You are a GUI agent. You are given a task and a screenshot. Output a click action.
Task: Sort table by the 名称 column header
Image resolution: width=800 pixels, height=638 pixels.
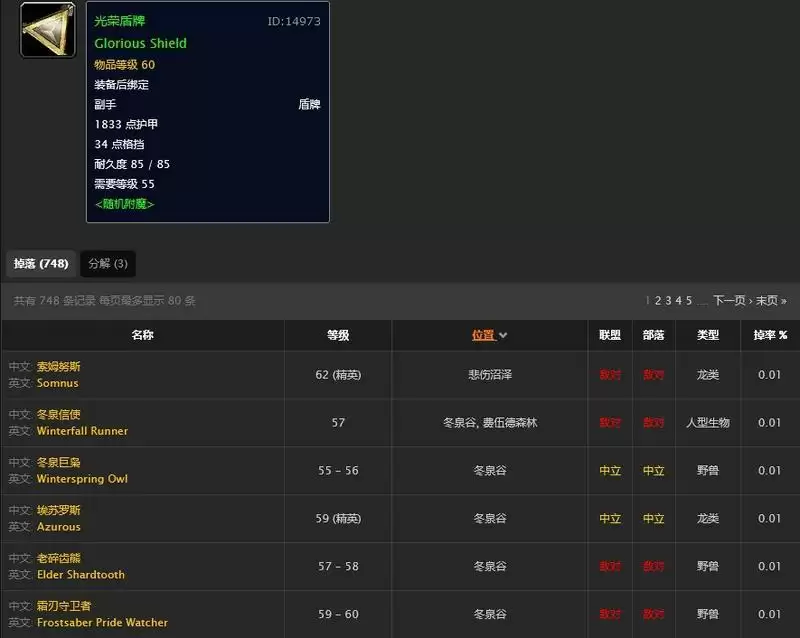[143, 335]
